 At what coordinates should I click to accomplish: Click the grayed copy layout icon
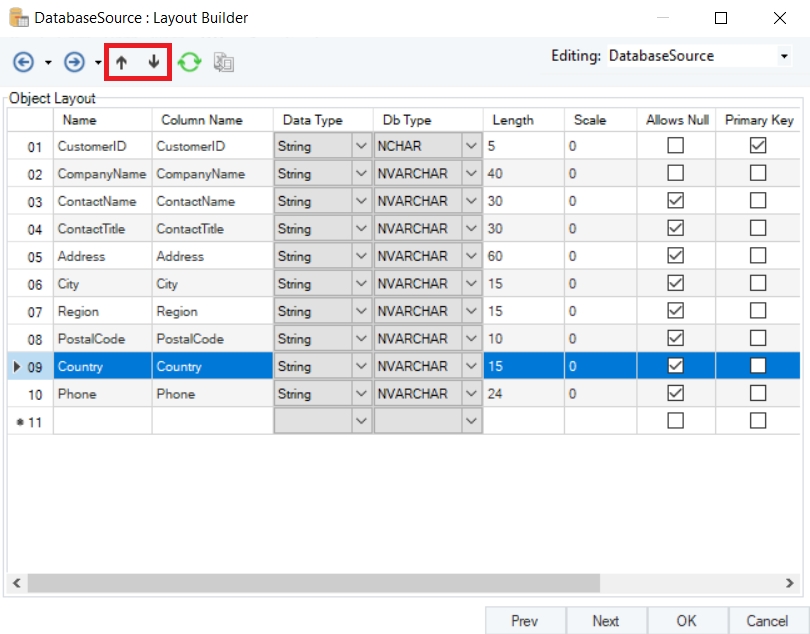pyautogui.click(x=224, y=62)
